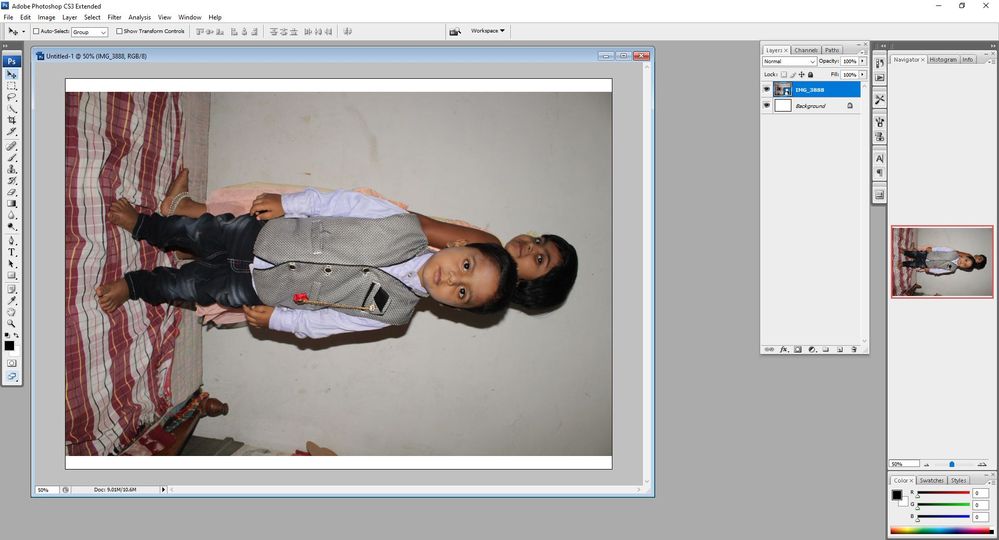Switch to the Paths tab

click(832, 50)
